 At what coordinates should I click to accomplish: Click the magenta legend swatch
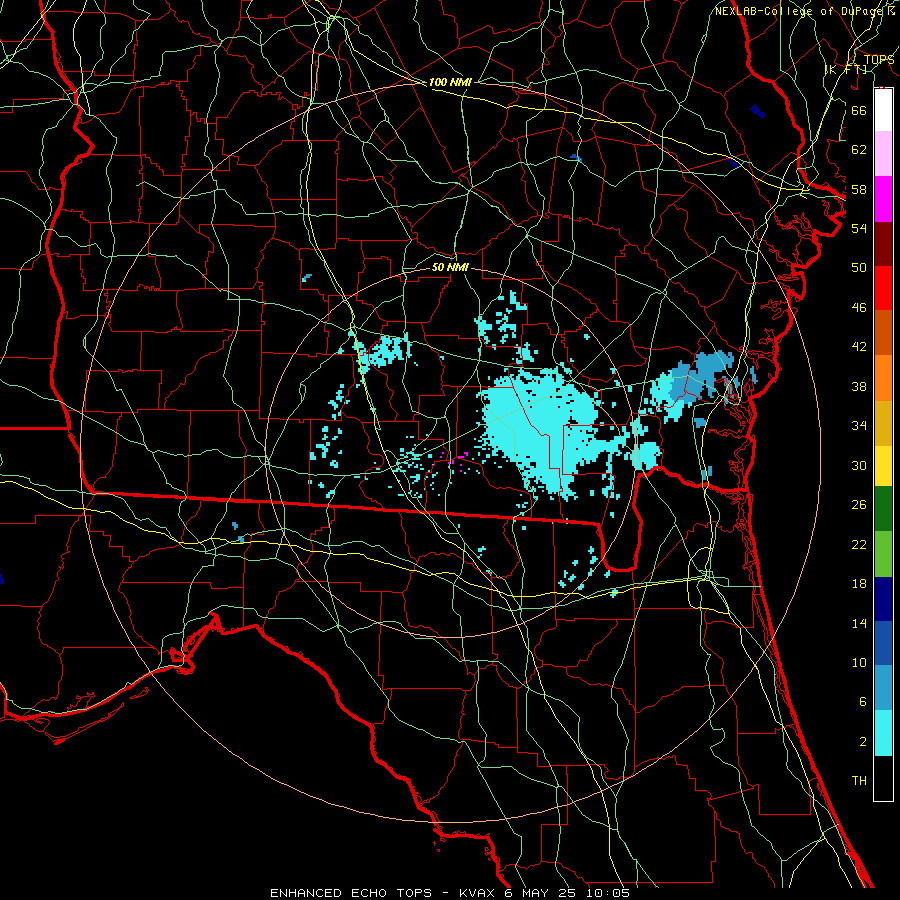(883, 199)
